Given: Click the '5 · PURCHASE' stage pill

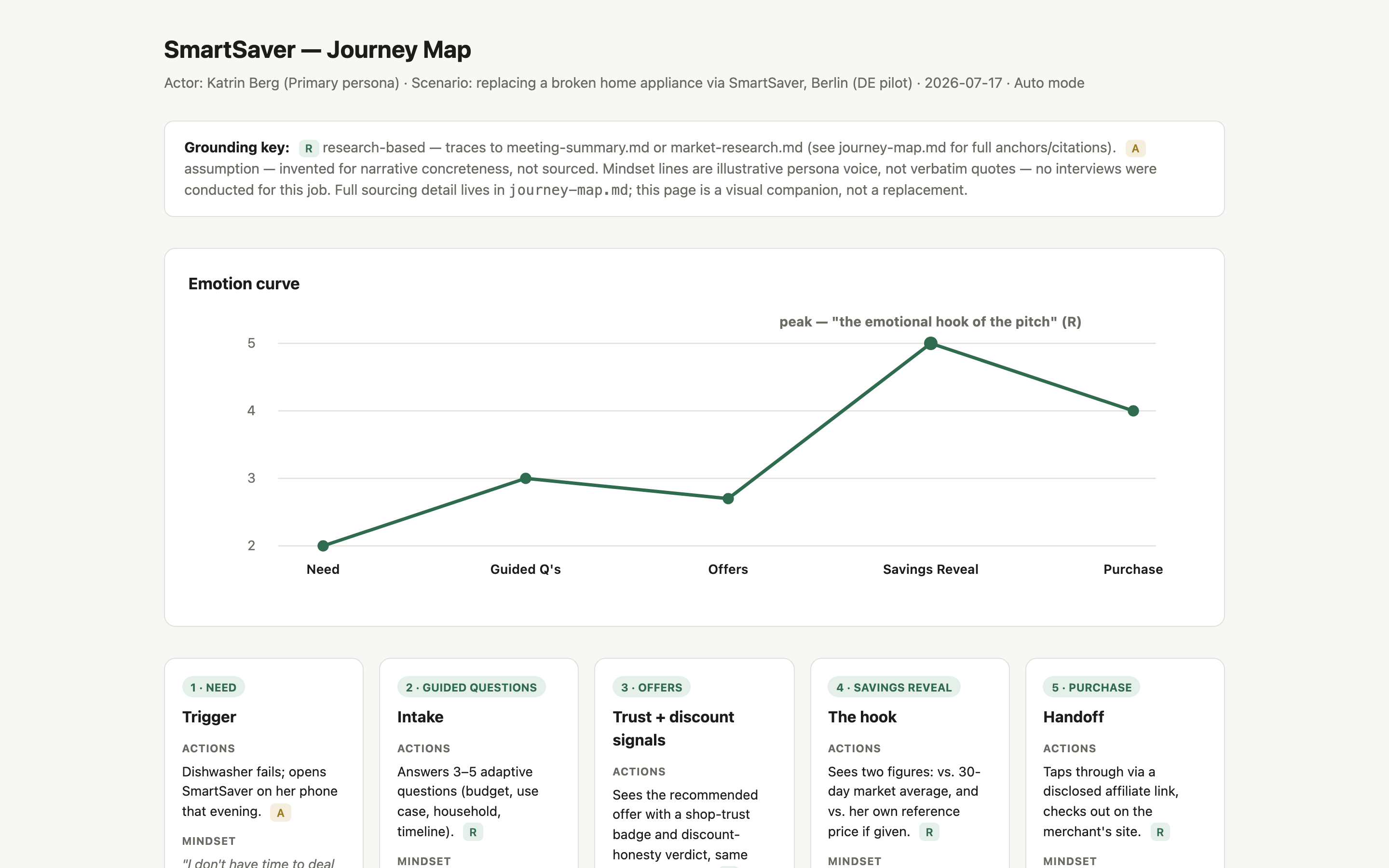Looking at the screenshot, I should (x=1091, y=687).
